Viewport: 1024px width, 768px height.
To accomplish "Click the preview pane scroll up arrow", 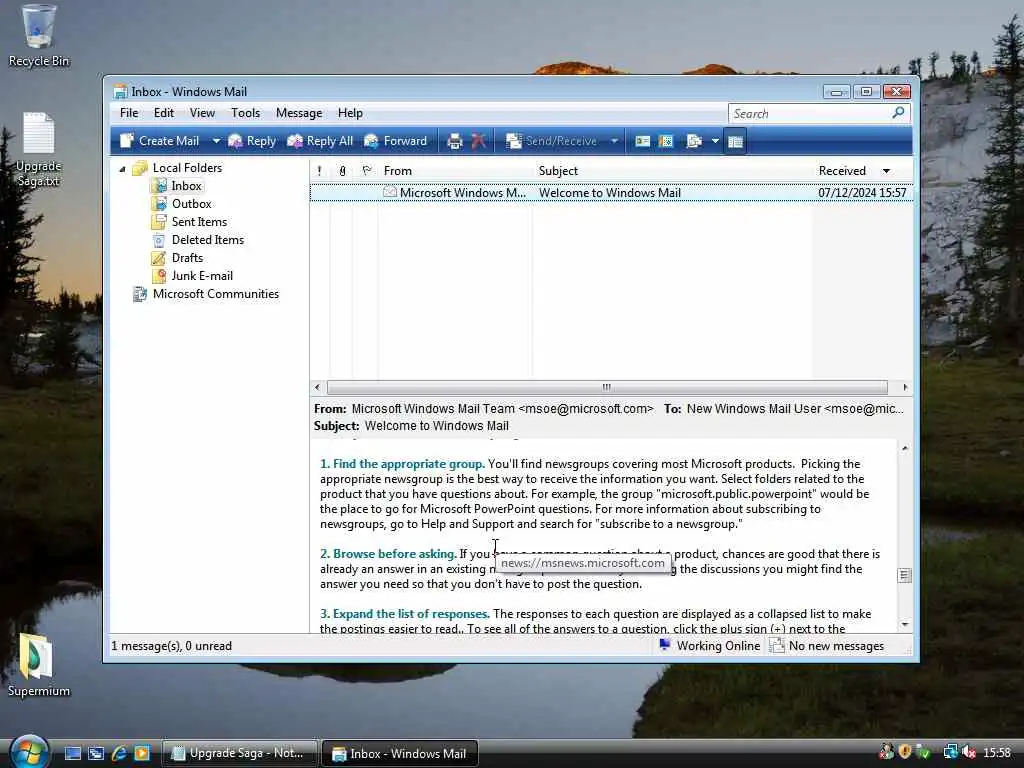I will 905,448.
